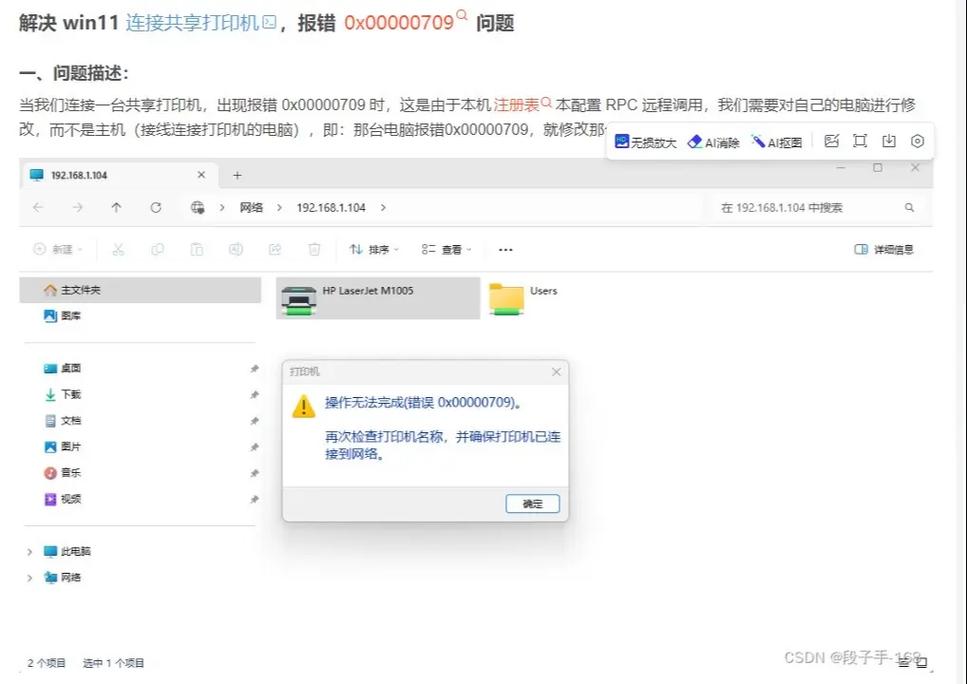This screenshot has height=684, width=967.
Task: Click the image edit icon in floating toolbar
Action: pos(831,141)
